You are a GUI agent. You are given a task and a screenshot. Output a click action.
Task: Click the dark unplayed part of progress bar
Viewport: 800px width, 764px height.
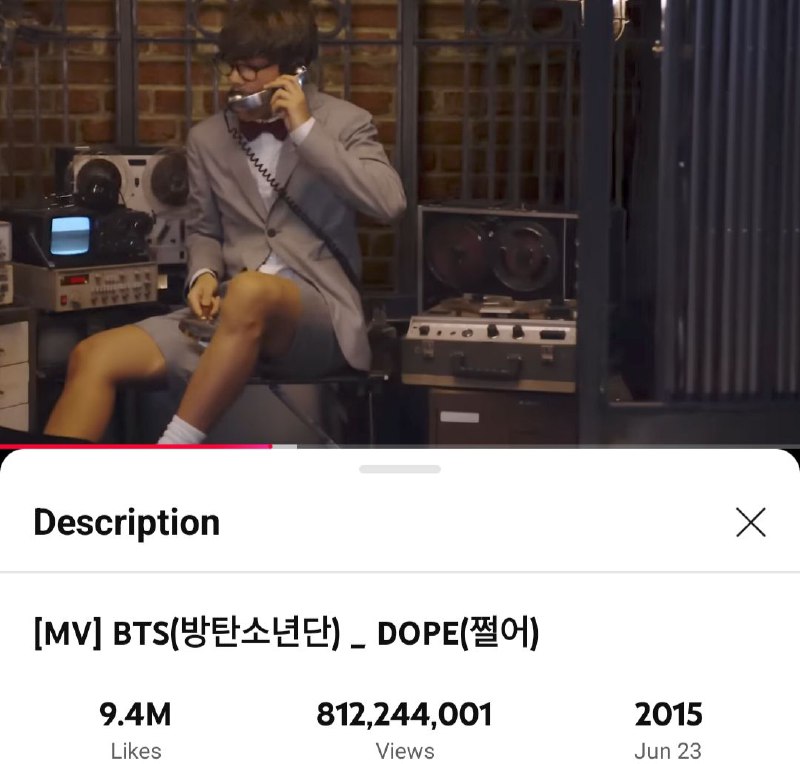[548, 446]
